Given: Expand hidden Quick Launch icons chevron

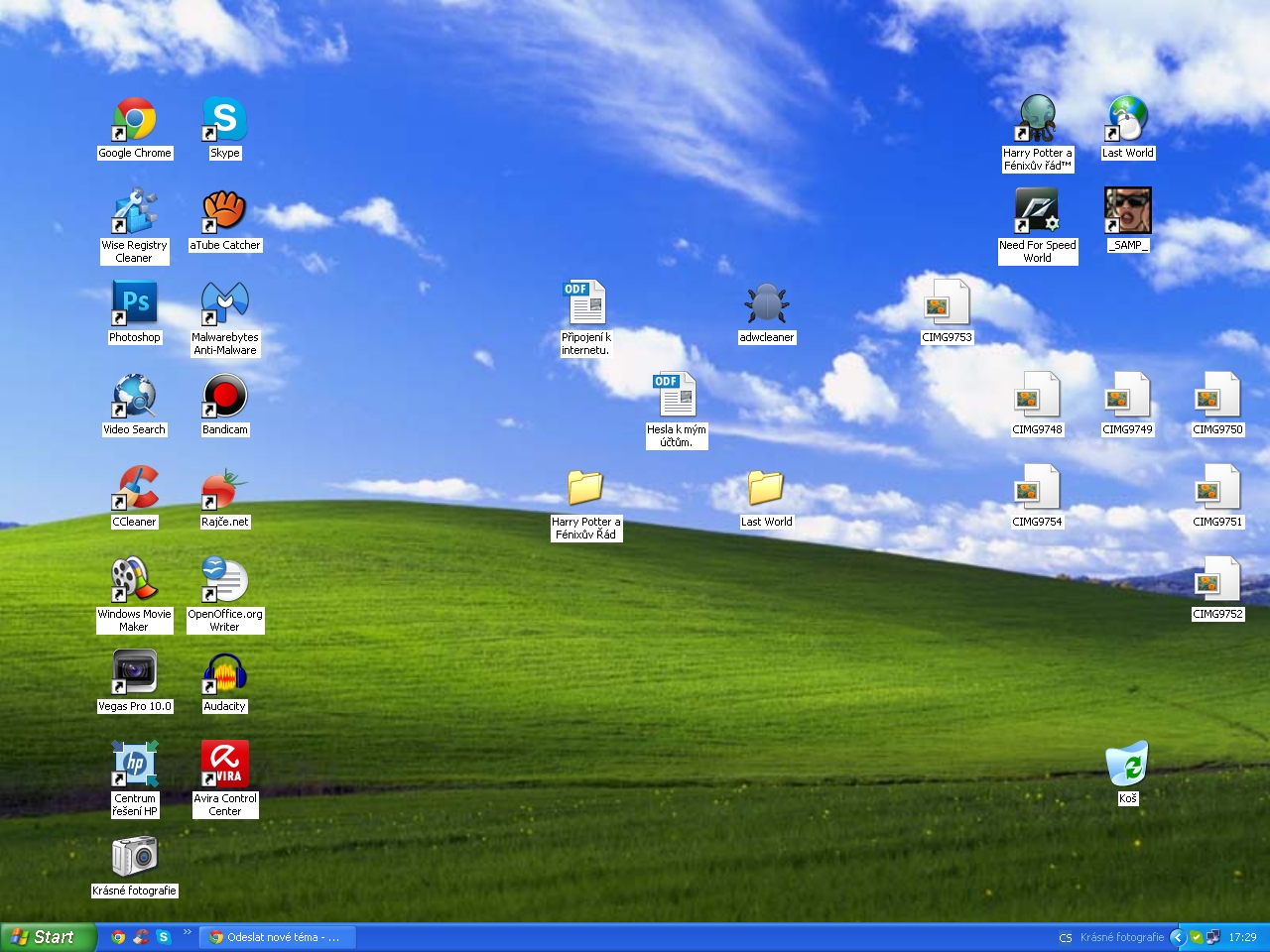Looking at the screenshot, I should tap(187, 932).
